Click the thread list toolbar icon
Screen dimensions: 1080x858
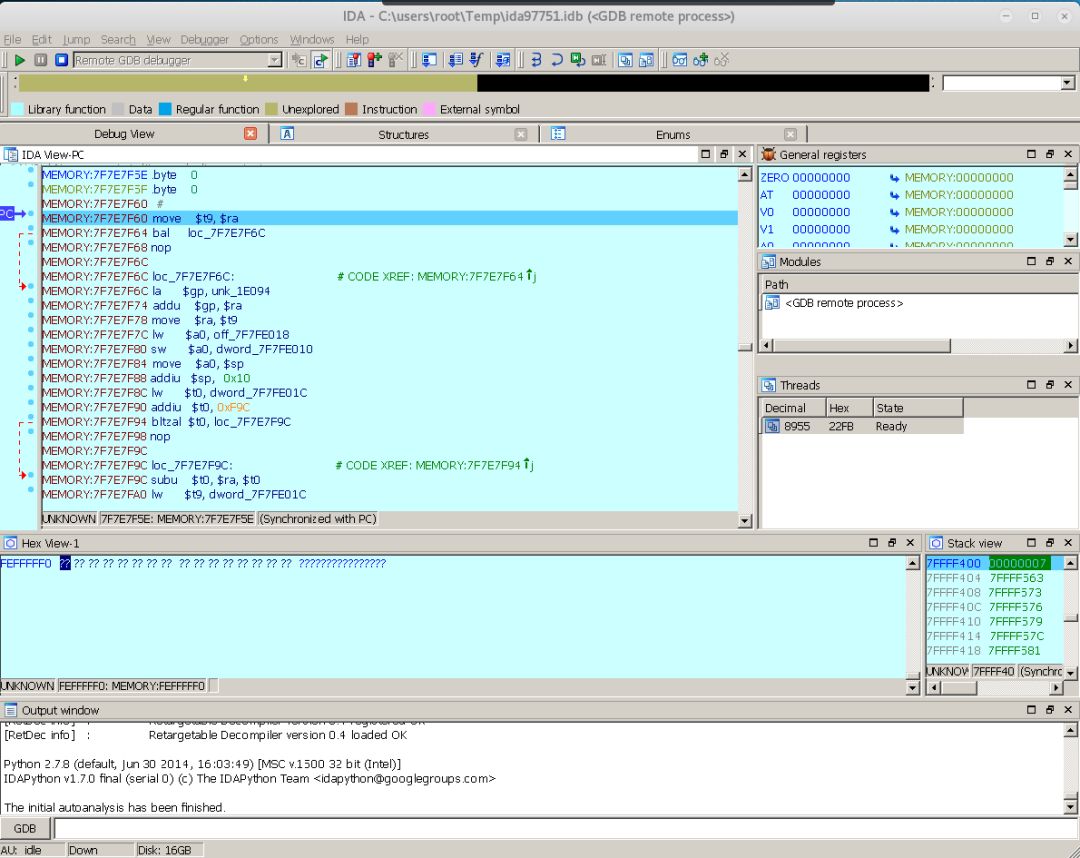(455, 60)
